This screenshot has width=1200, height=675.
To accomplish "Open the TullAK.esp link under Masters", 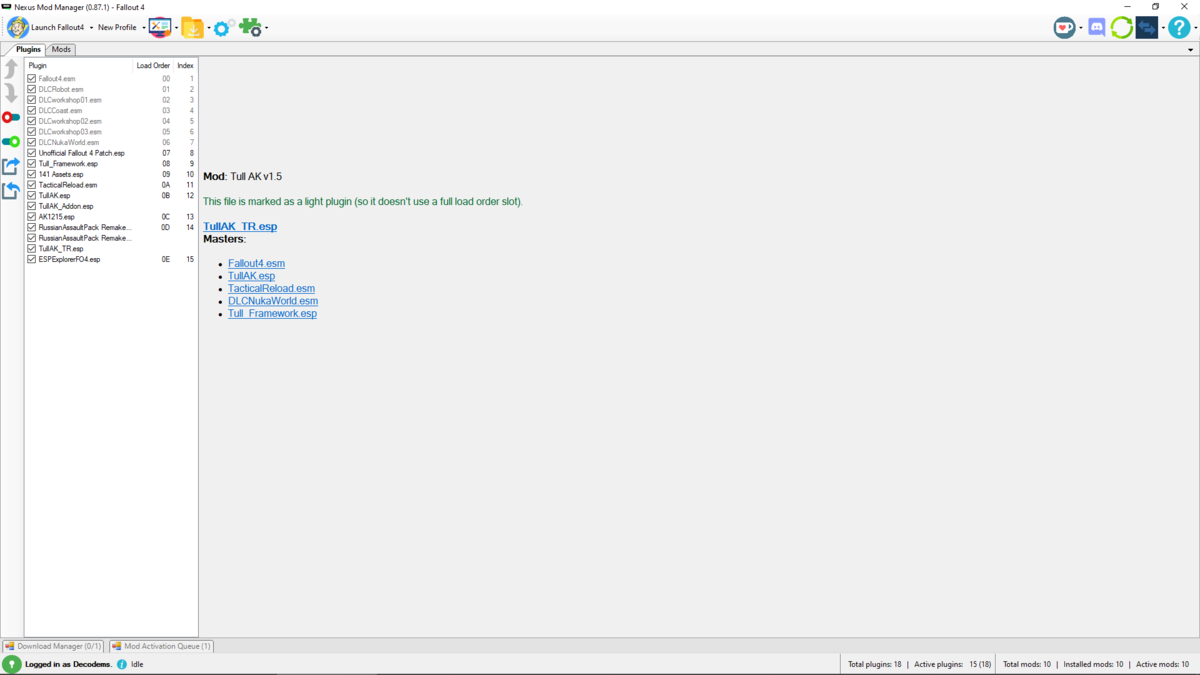I will [x=251, y=276].
